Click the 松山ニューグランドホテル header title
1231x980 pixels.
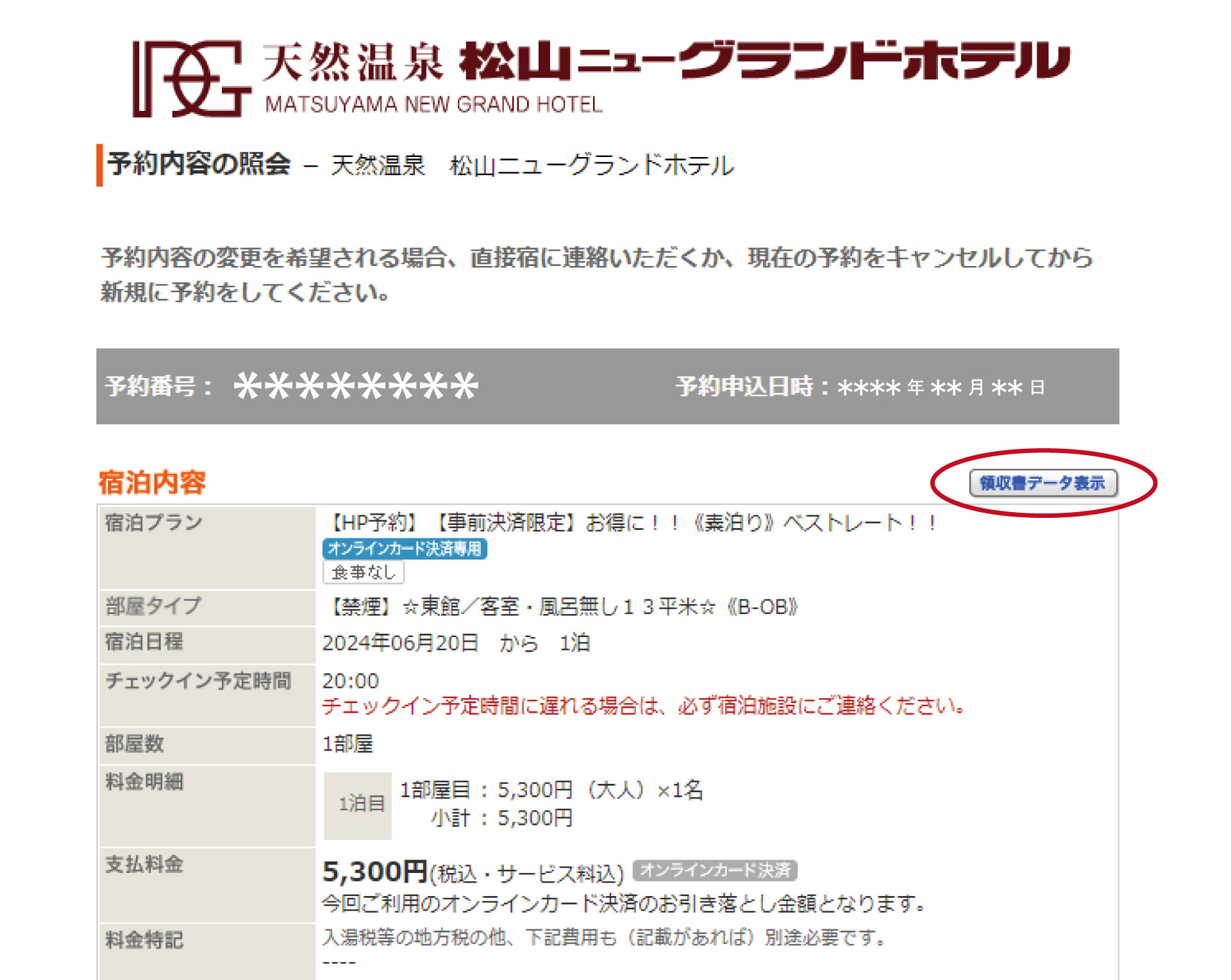point(764,62)
